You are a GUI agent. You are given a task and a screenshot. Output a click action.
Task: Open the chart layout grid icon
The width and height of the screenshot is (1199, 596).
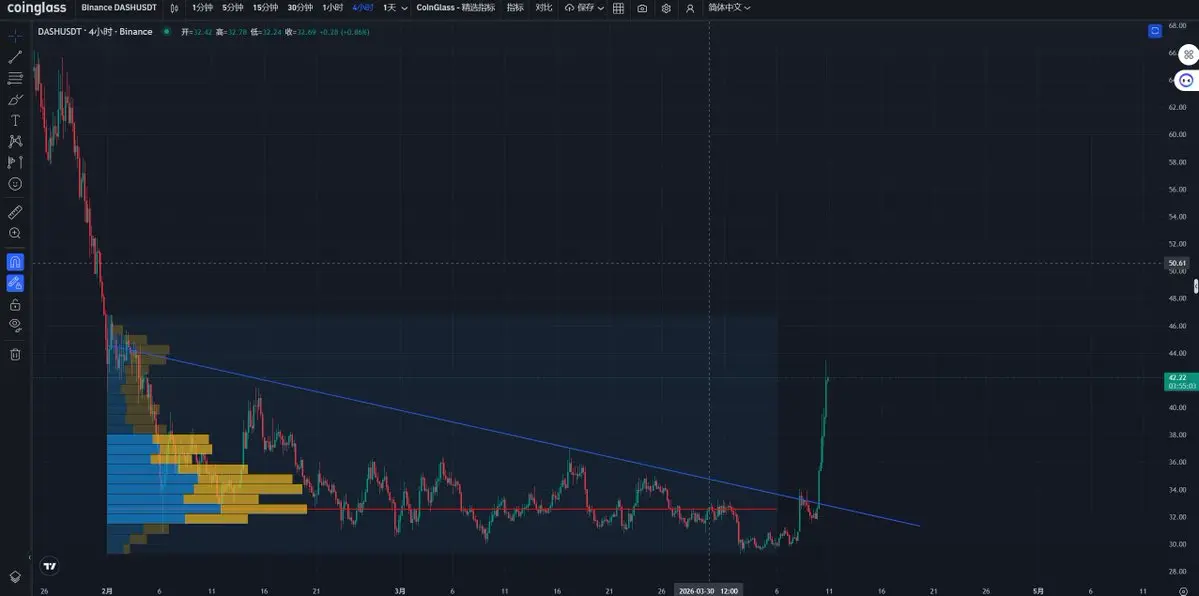[618, 8]
